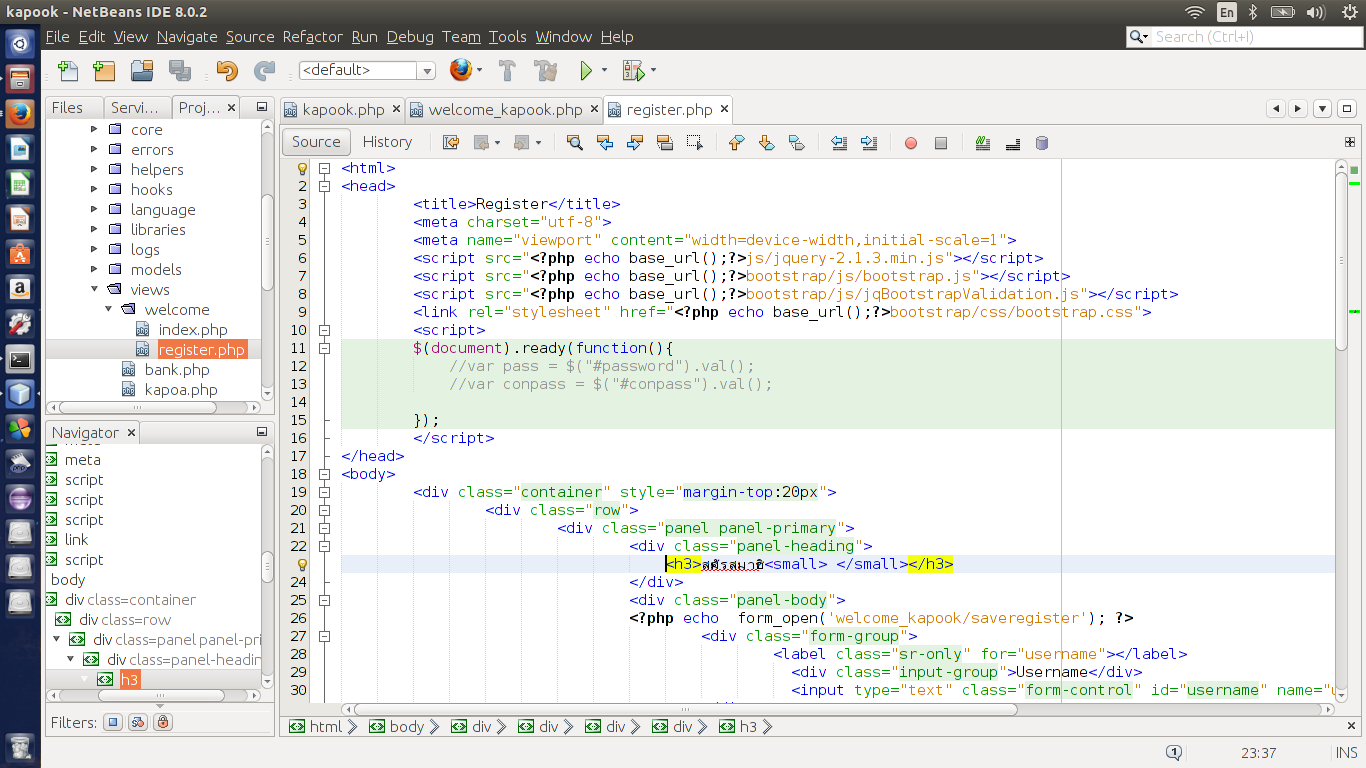Start macro recording red circle
Image resolution: width=1366 pixels, height=768 pixels.
(x=911, y=143)
